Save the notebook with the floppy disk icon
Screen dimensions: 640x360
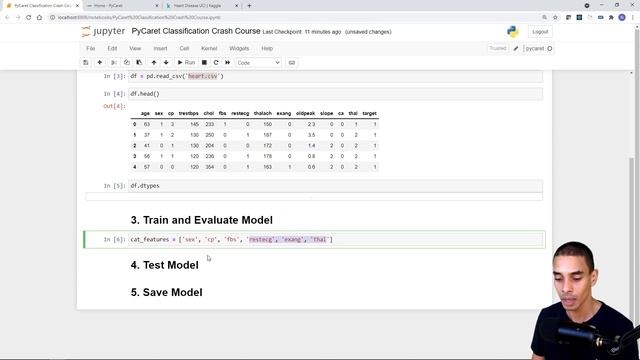click(x=86, y=62)
